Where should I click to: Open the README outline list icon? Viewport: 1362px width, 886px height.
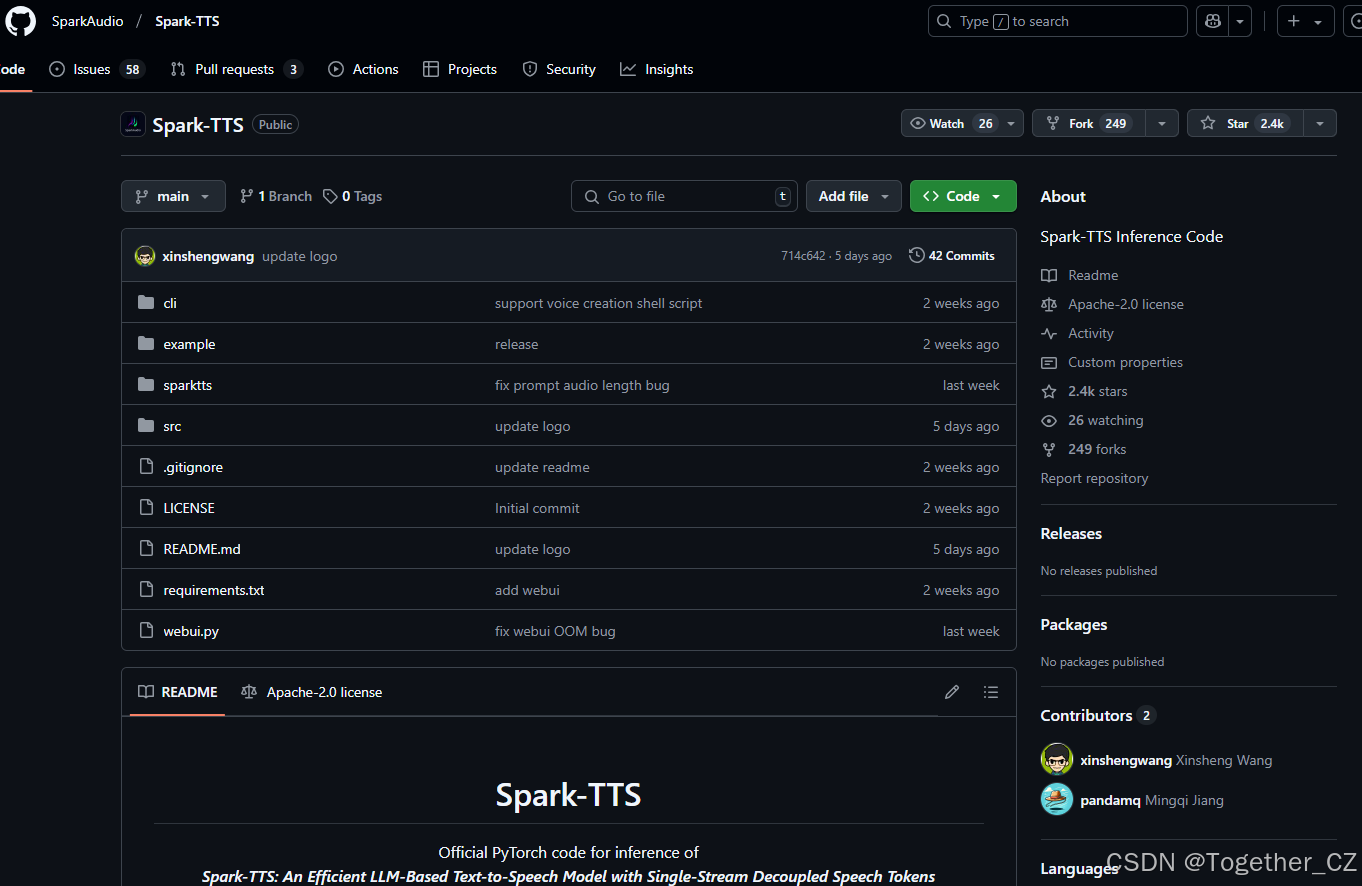point(990,692)
